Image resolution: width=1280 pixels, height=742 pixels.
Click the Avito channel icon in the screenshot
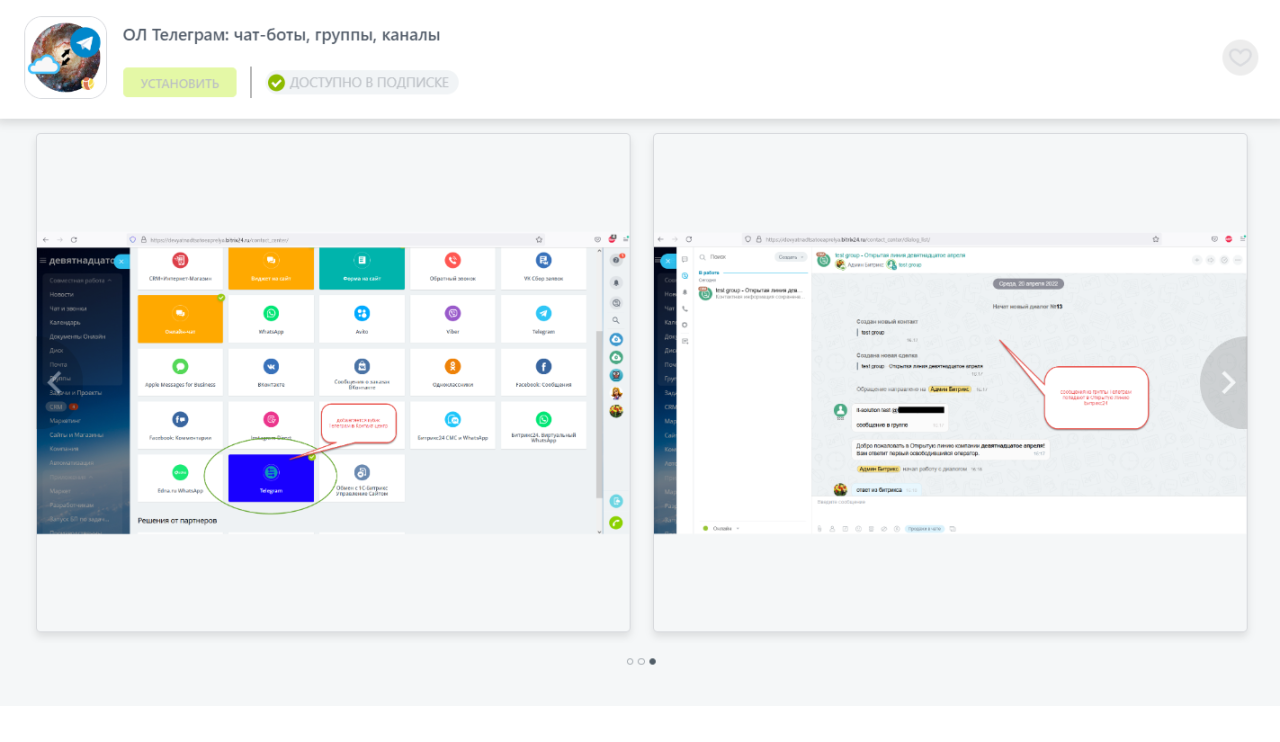362,314
